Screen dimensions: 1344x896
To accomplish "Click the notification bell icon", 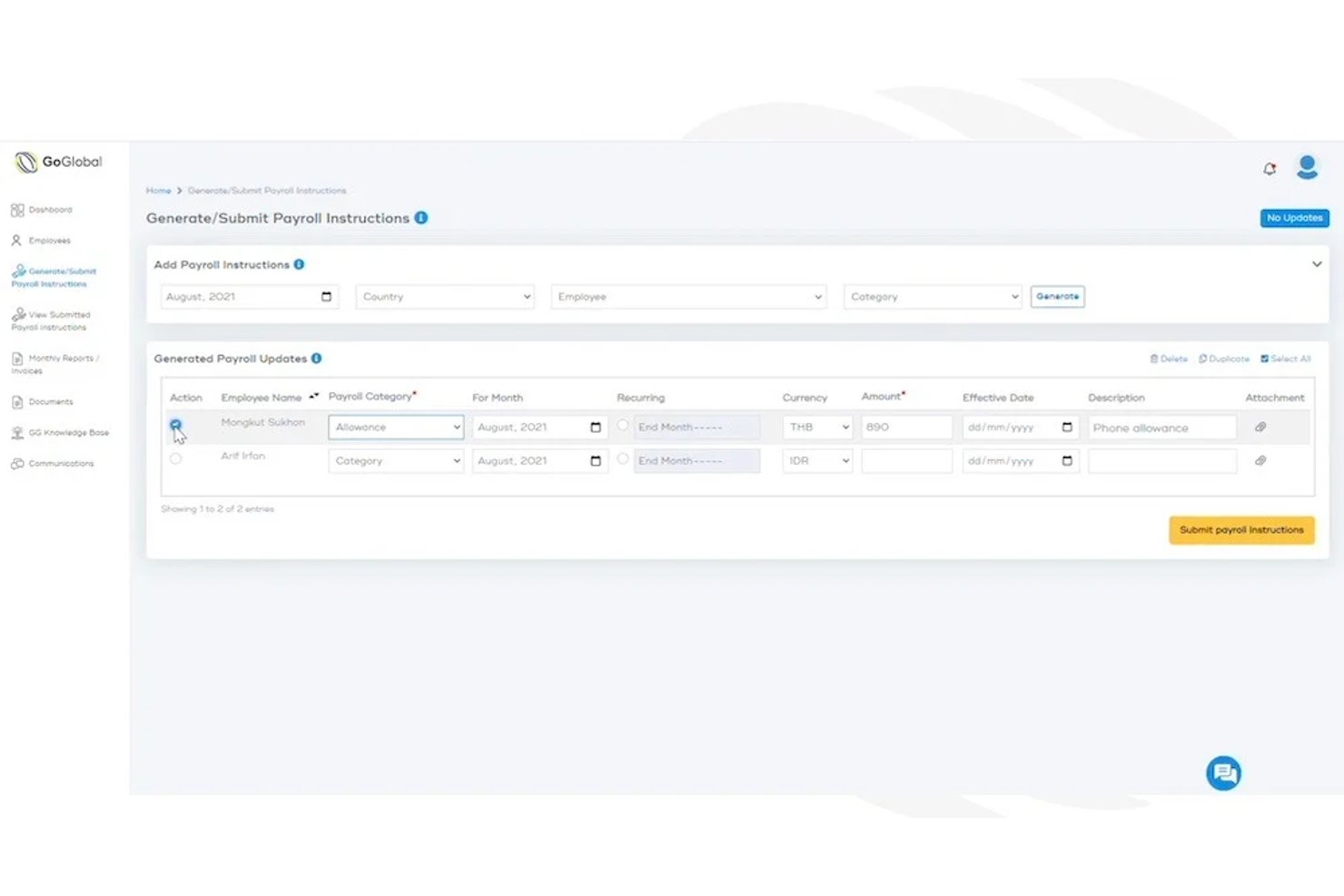I will coord(1270,169).
